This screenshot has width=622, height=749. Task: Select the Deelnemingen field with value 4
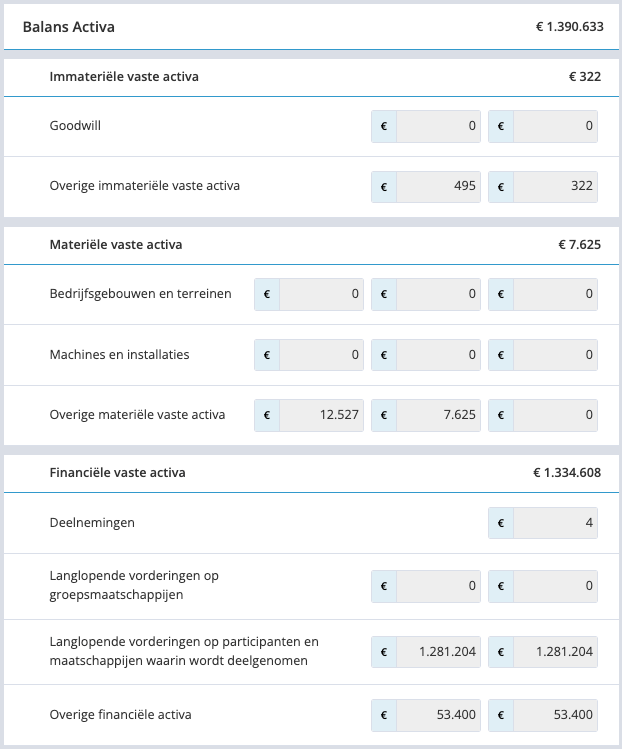pos(555,523)
